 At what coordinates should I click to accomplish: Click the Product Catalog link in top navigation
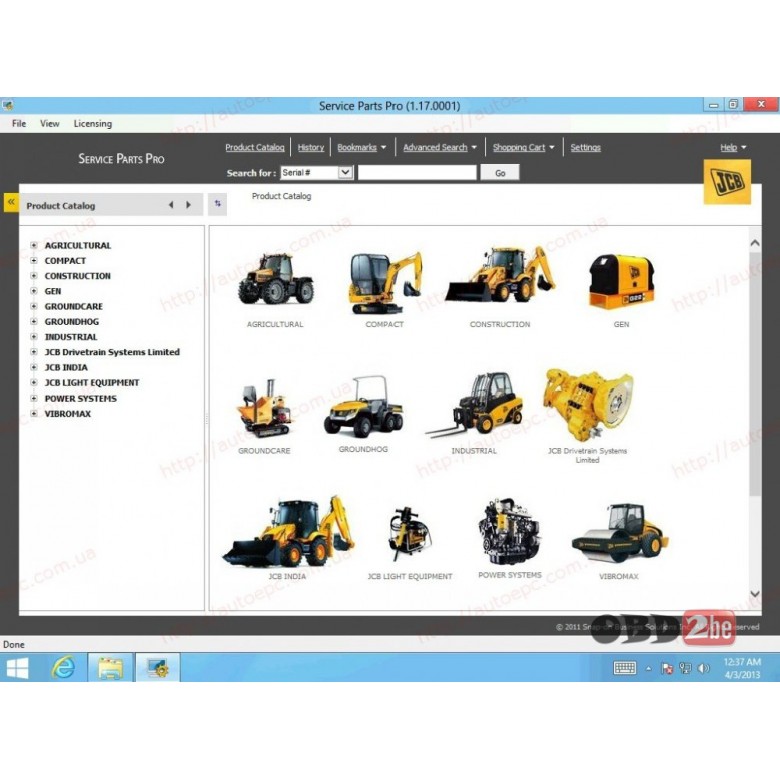[255, 147]
